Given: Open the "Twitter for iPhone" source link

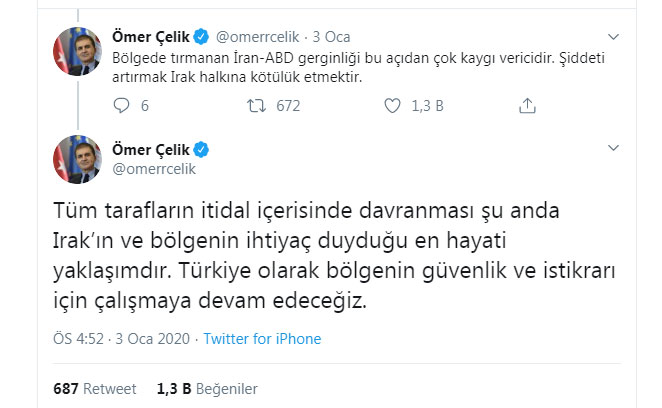Looking at the screenshot, I should (262, 339).
